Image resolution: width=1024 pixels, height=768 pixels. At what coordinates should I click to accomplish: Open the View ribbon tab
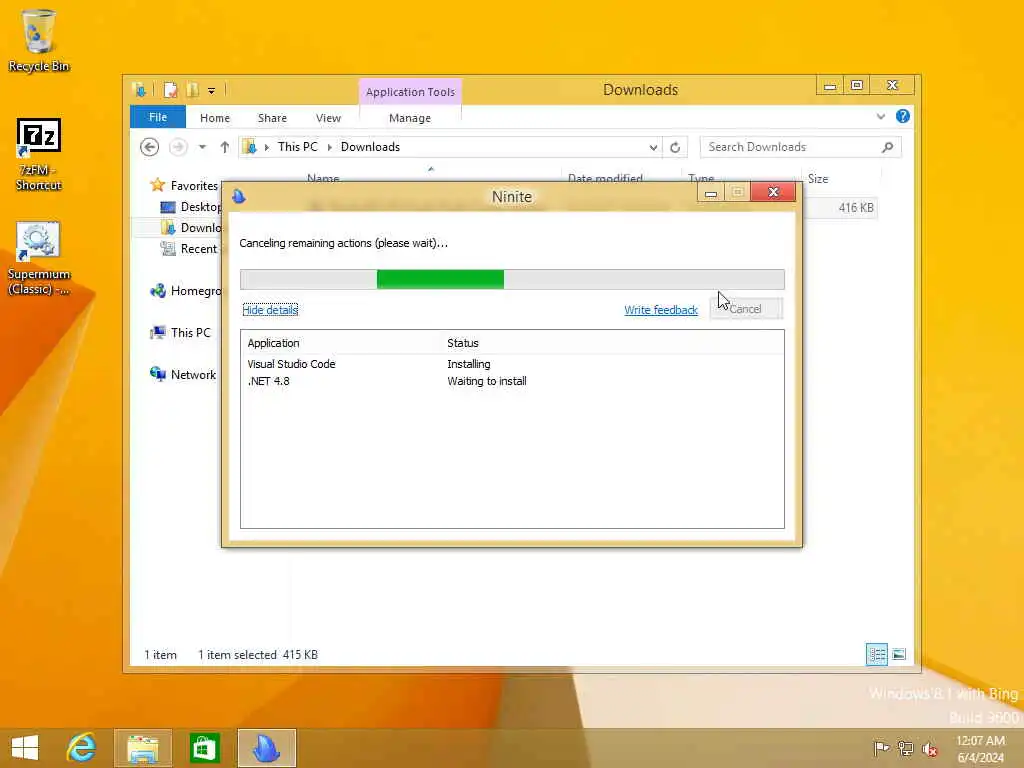328,118
